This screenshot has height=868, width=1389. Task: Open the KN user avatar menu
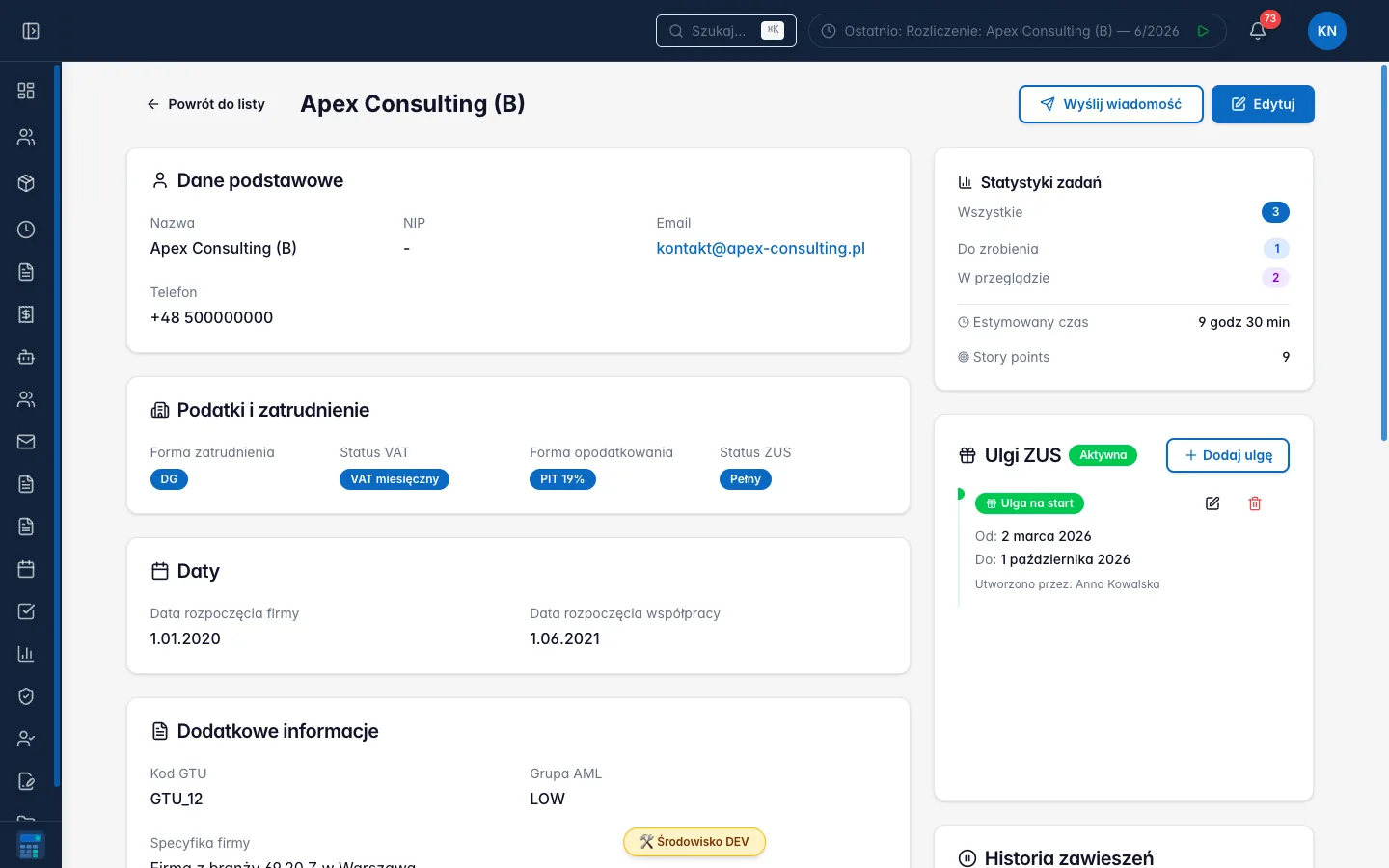(1327, 31)
